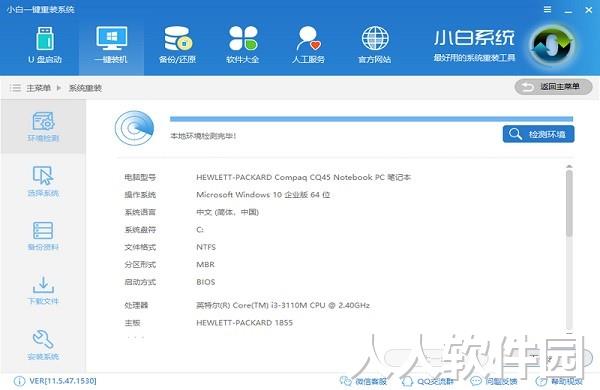Open 问题反馈 link
Image resolution: width=600 pixels, height=390 pixels.
494,381
